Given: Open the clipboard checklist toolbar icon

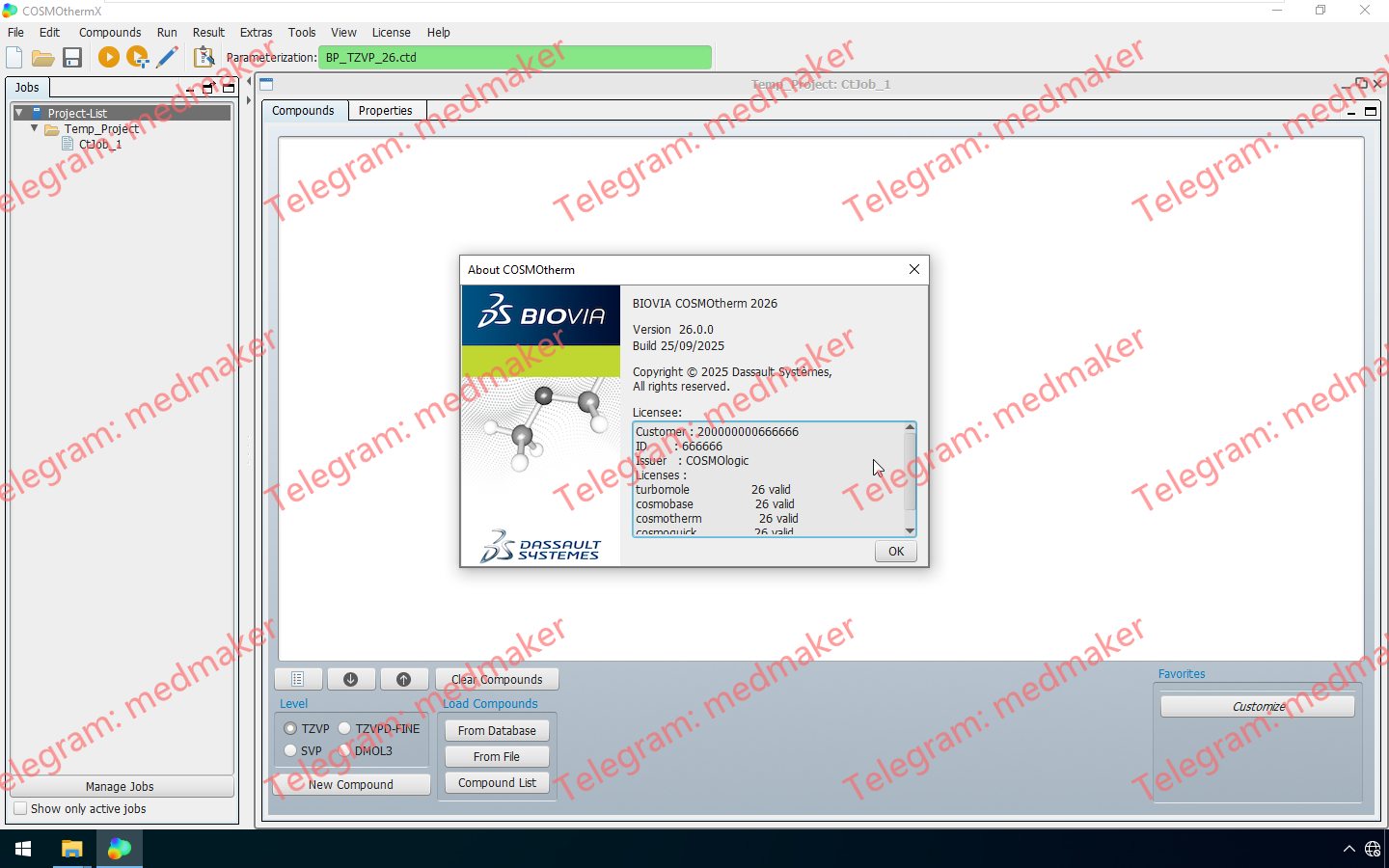Looking at the screenshot, I should click(204, 58).
